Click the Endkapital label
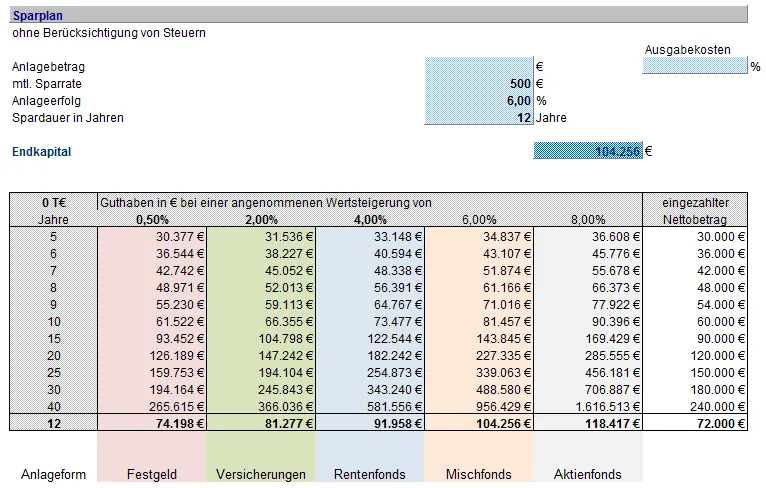766x488 pixels. [x=42, y=151]
